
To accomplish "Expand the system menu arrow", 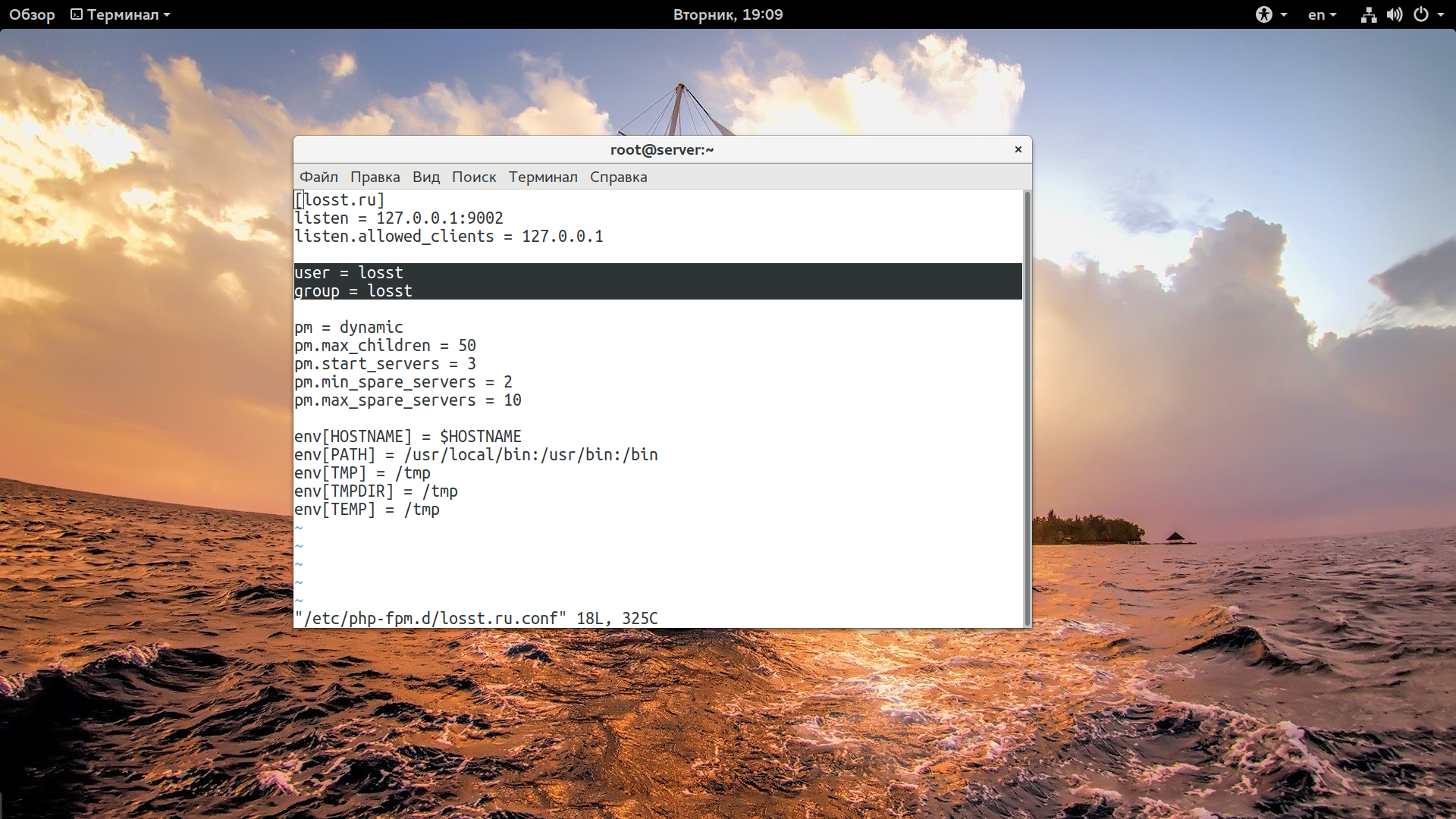I will coord(1441,14).
